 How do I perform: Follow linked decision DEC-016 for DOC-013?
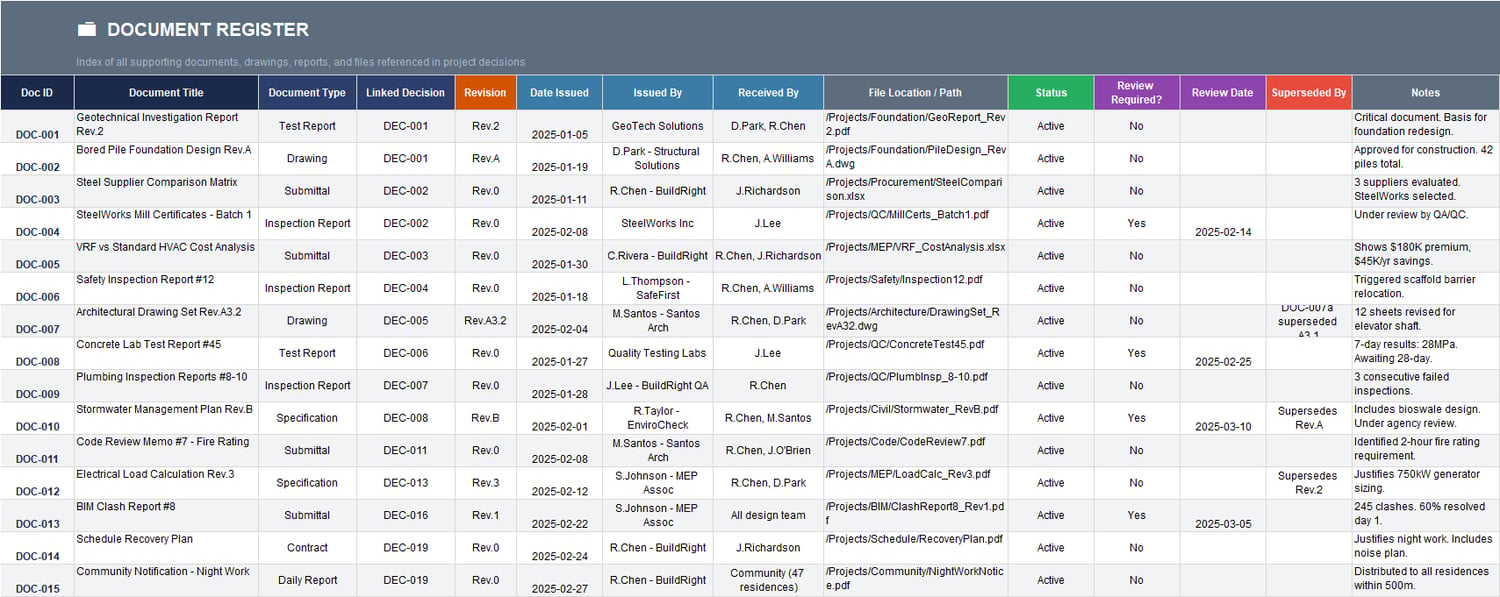405,515
